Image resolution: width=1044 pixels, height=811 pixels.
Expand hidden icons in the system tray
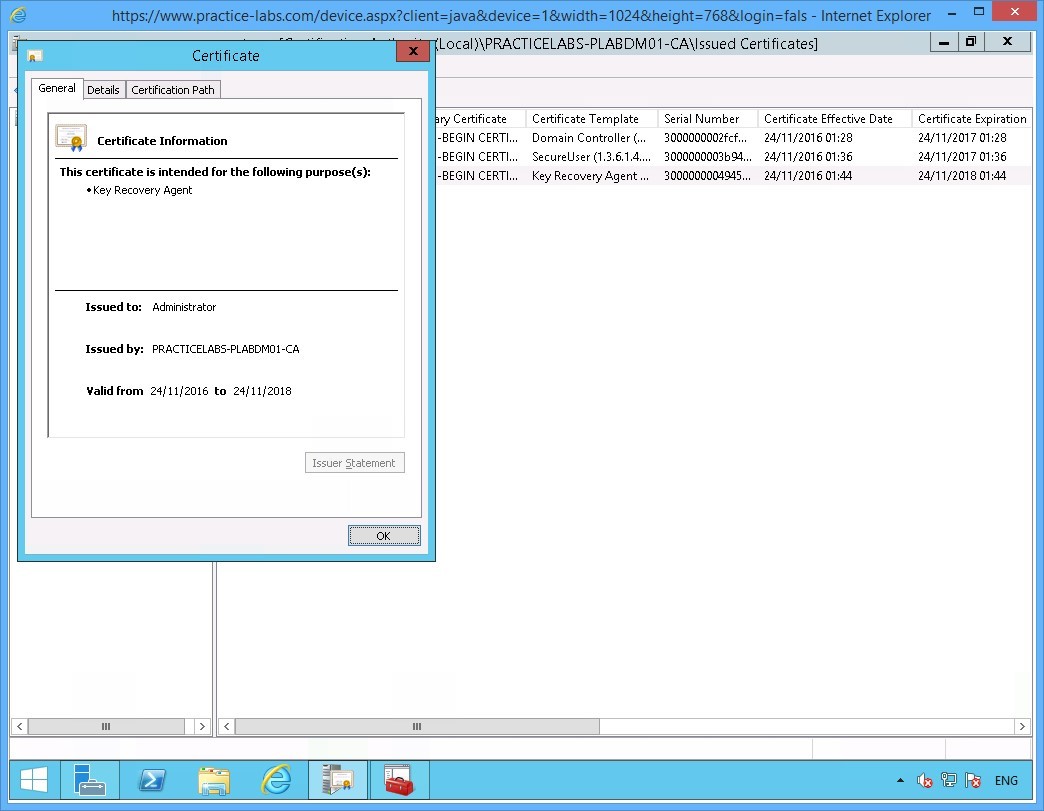[x=901, y=780]
